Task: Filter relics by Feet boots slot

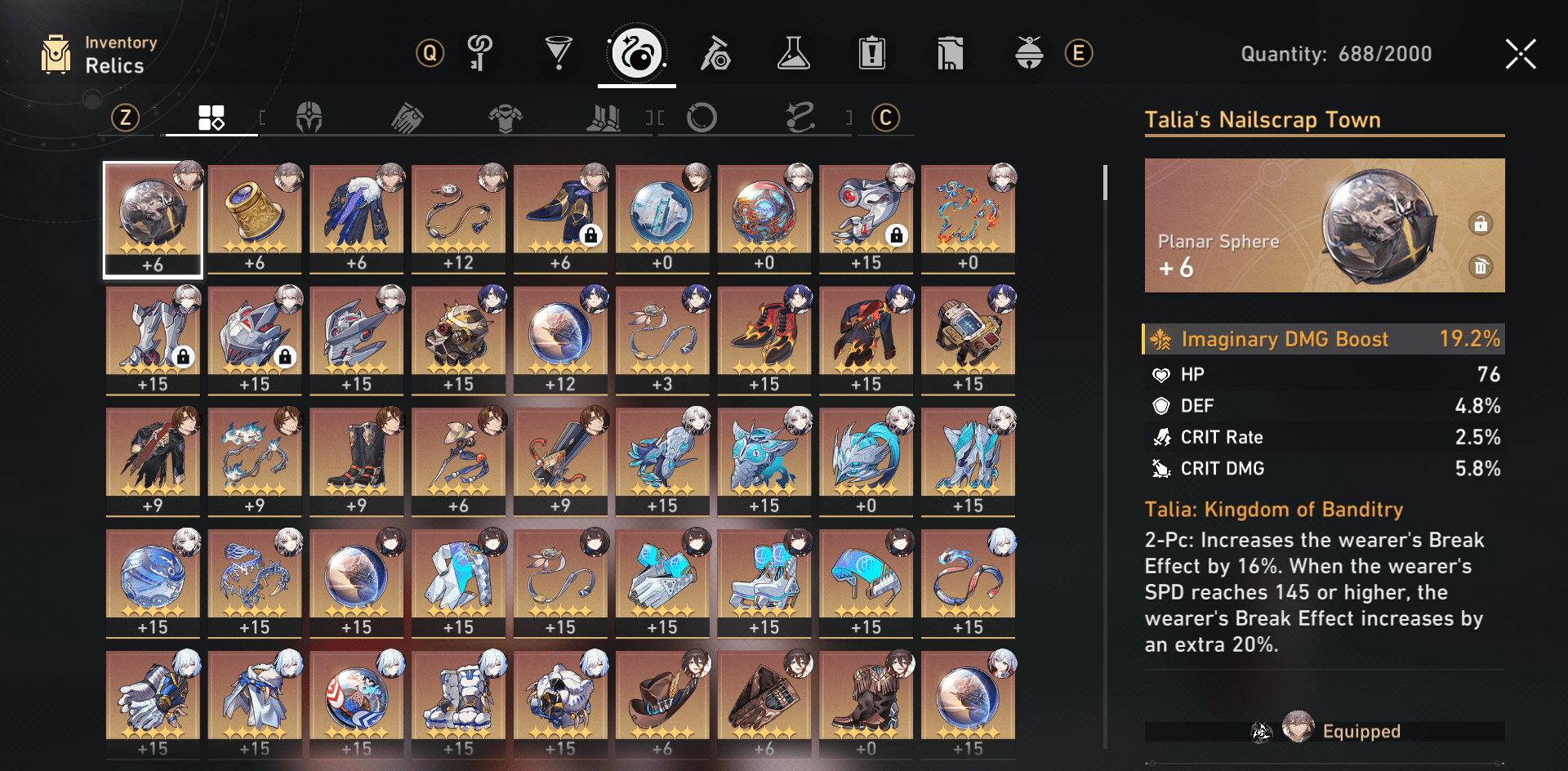Action: click(x=604, y=118)
